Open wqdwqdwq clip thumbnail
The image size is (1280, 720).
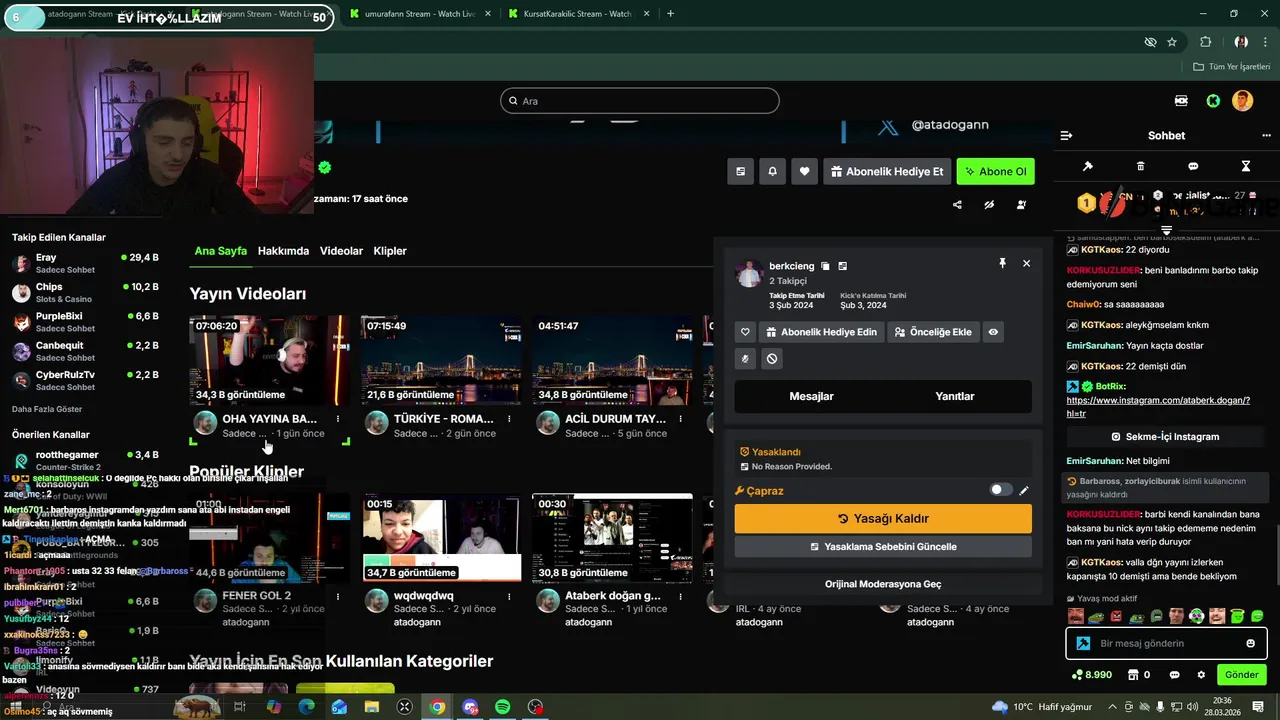[442, 537]
